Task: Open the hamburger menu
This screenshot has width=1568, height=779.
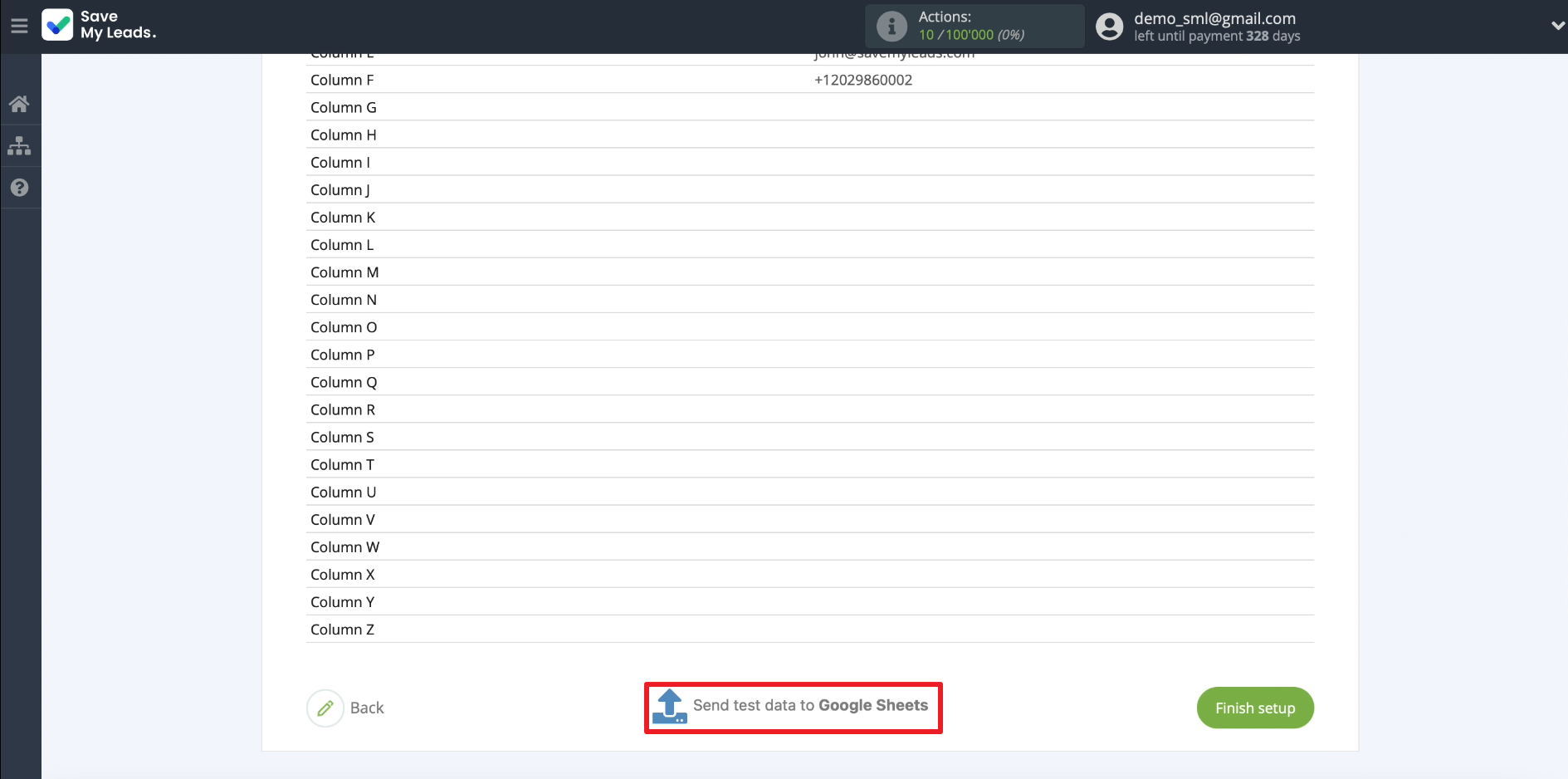Action: tap(19, 26)
